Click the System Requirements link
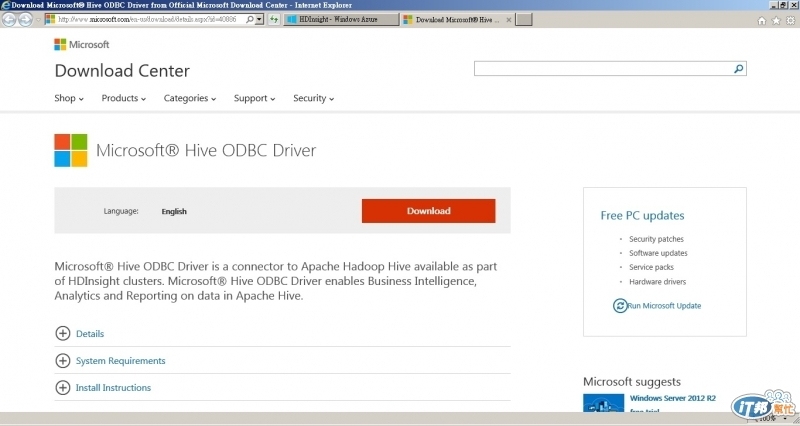The image size is (800, 426). [x=120, y=361]
